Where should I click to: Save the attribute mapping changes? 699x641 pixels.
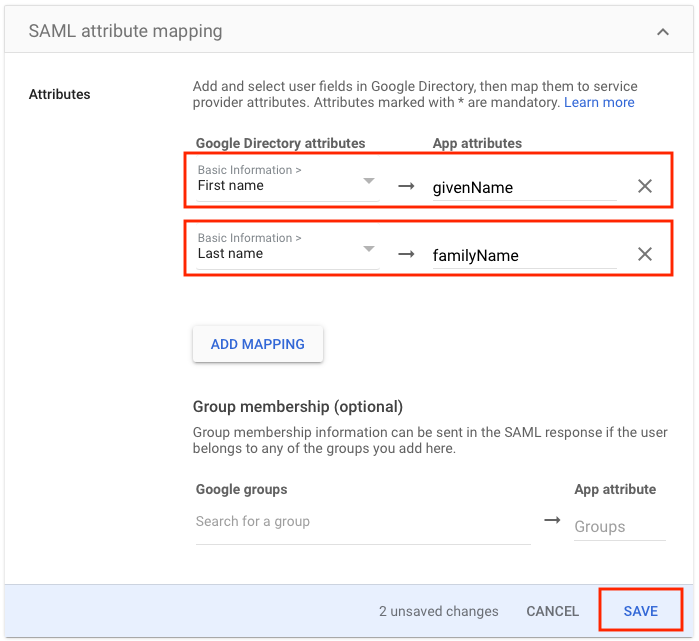tap(641, 611)
